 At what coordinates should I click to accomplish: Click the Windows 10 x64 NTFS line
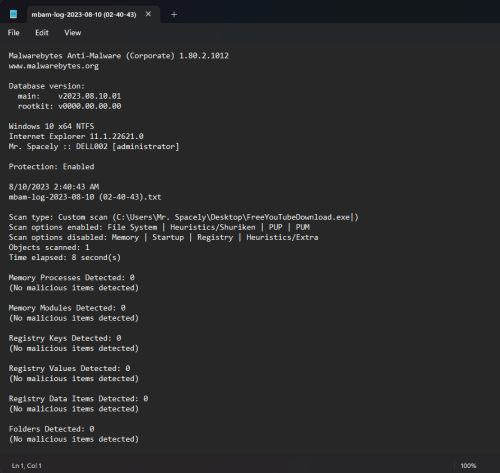[51, 126]
